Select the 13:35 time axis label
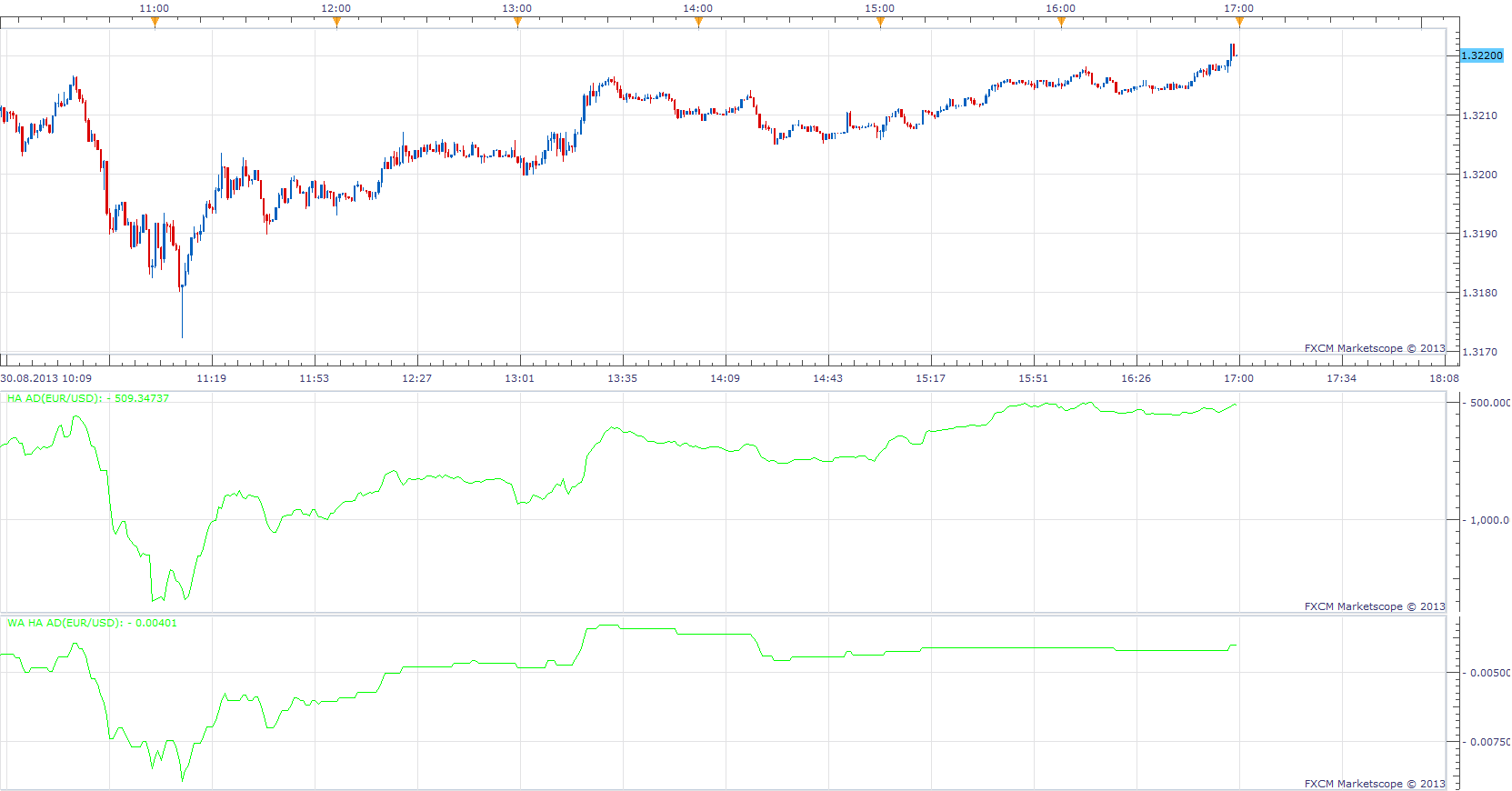The image size is (1512, 791). (623, 378)
